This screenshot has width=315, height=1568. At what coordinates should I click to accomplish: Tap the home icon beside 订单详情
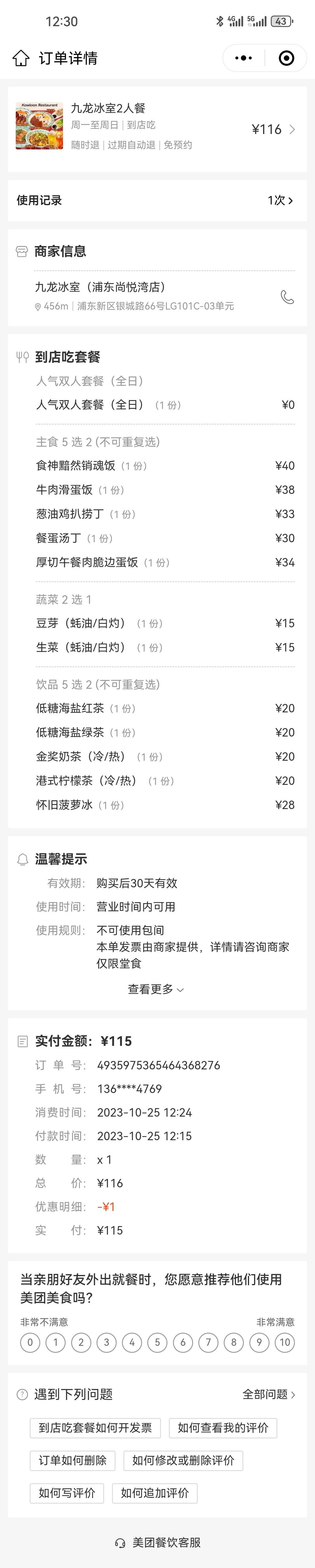click(21, 58)
